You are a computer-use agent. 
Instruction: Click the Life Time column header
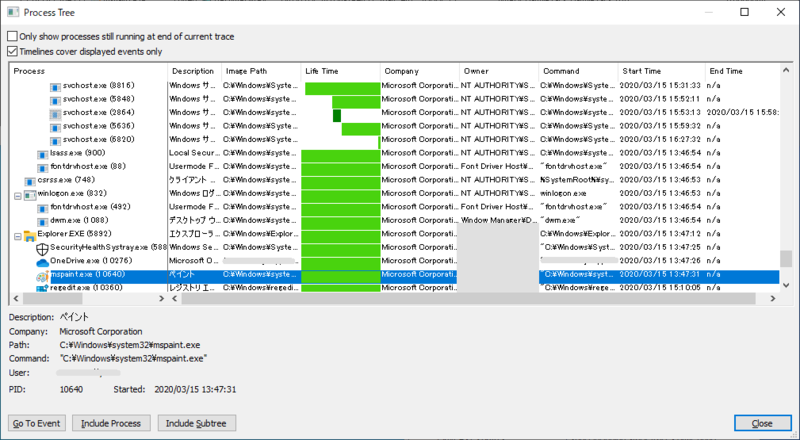click(x=341, y=71)
